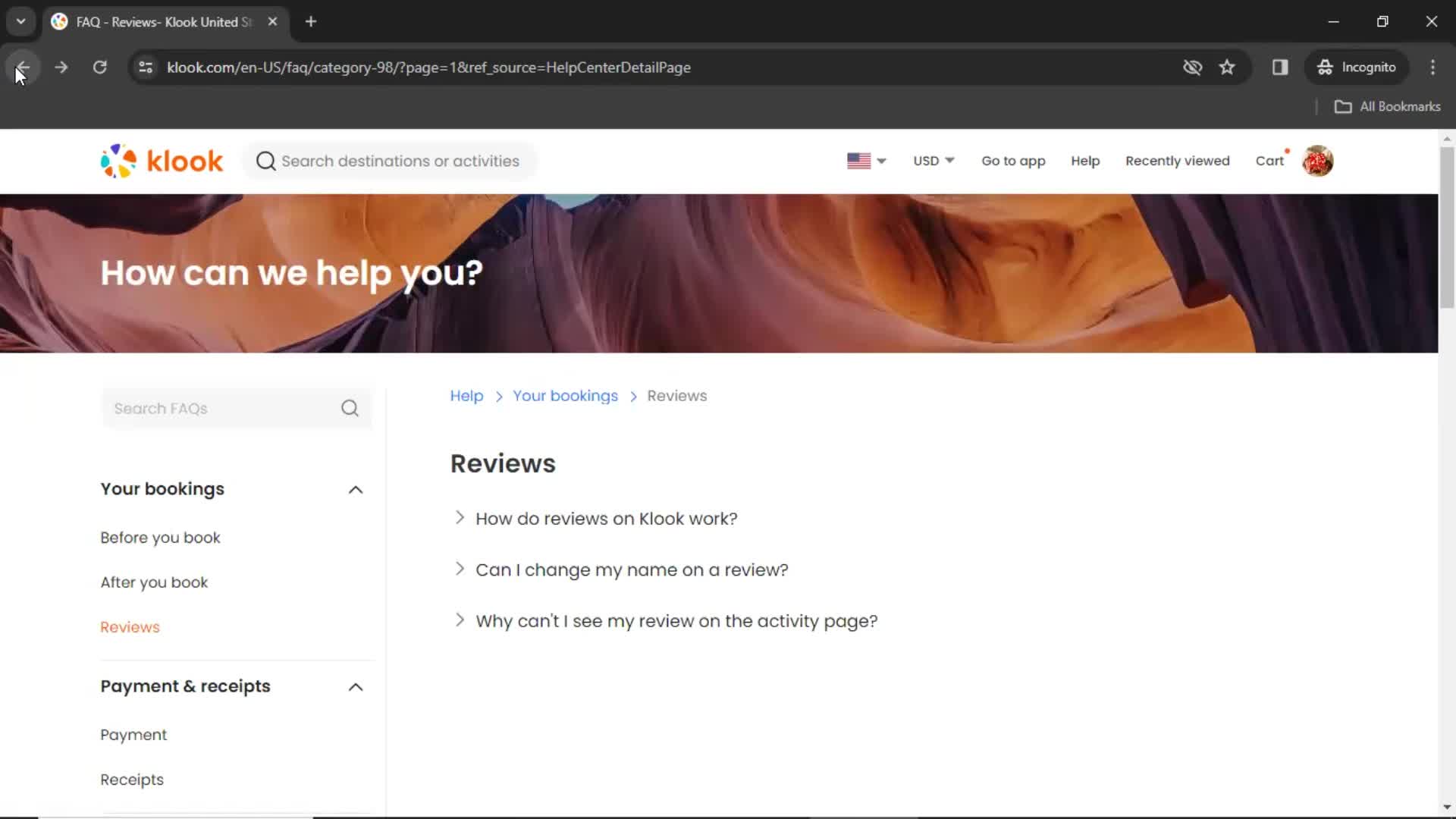Click the back navigation arrow icon
This screenshot has height=819, width=1456.
point(23,67)
